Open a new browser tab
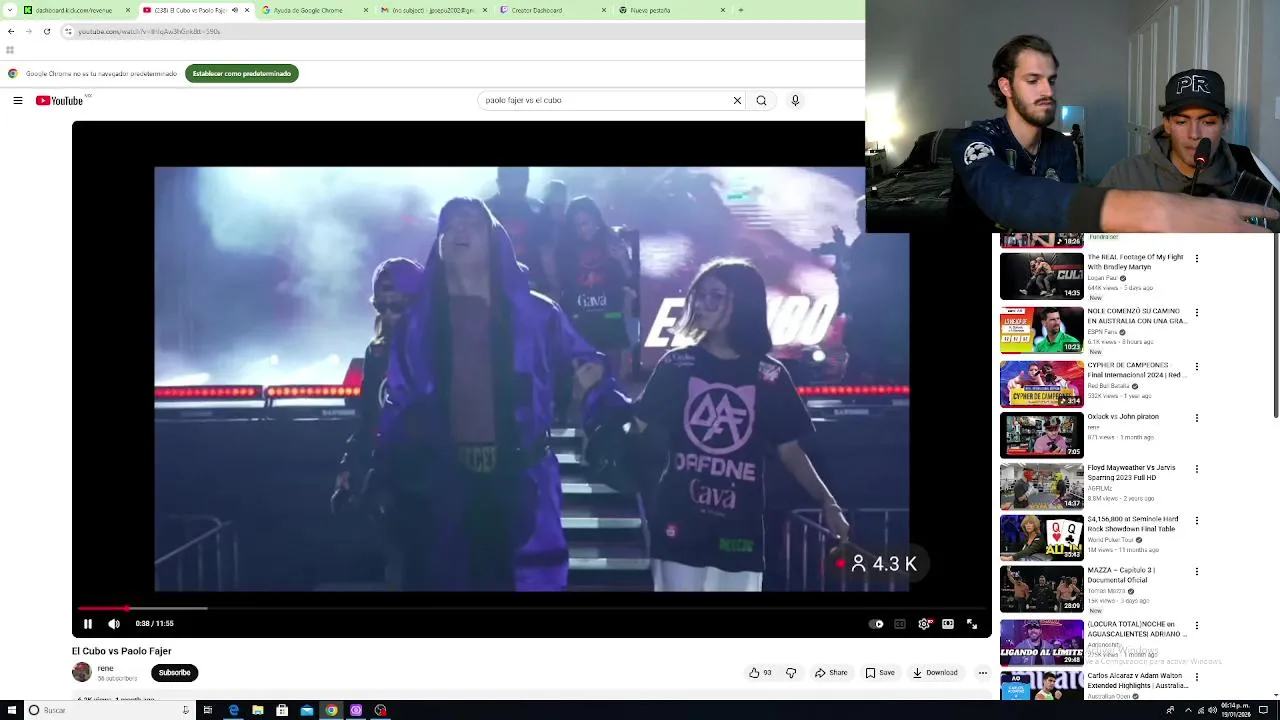 click(740, 10)
